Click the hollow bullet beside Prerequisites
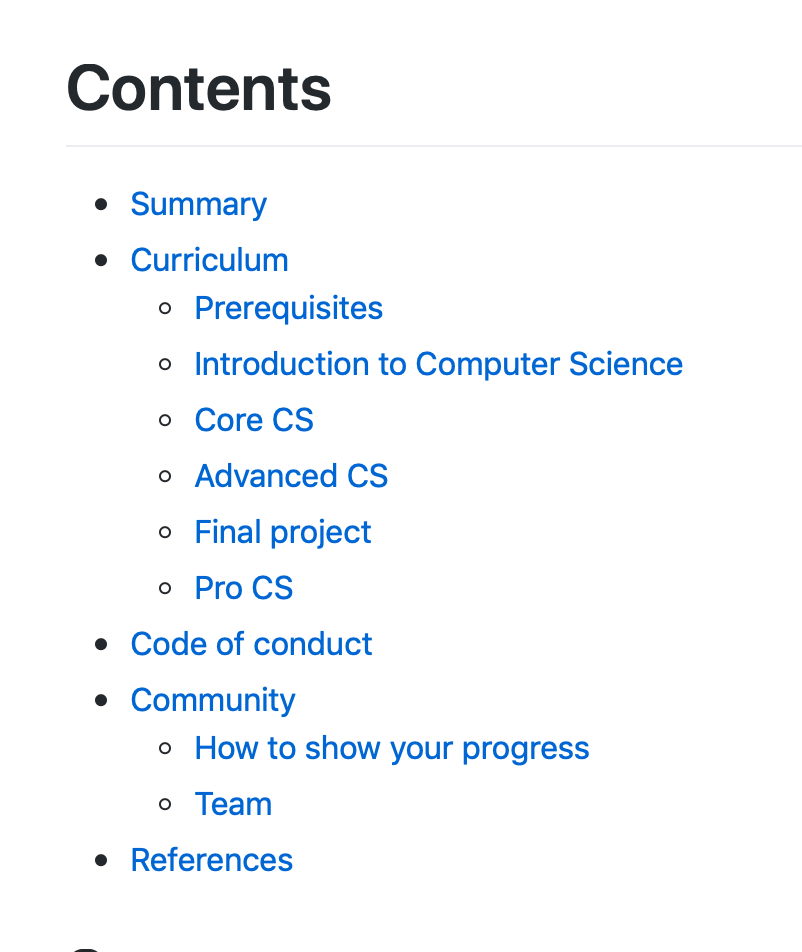The width and height of the screenshot is (802, 952). point(165,308)
